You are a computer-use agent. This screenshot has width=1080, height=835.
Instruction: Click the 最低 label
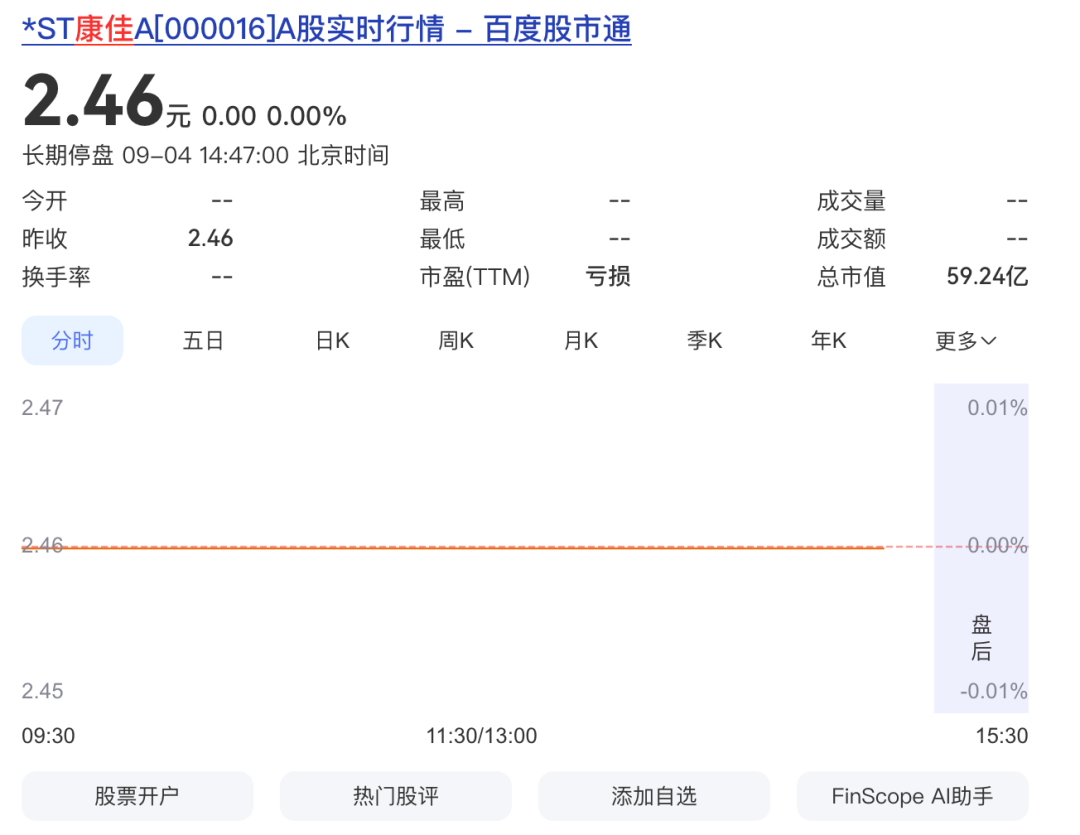click(442, 239)
